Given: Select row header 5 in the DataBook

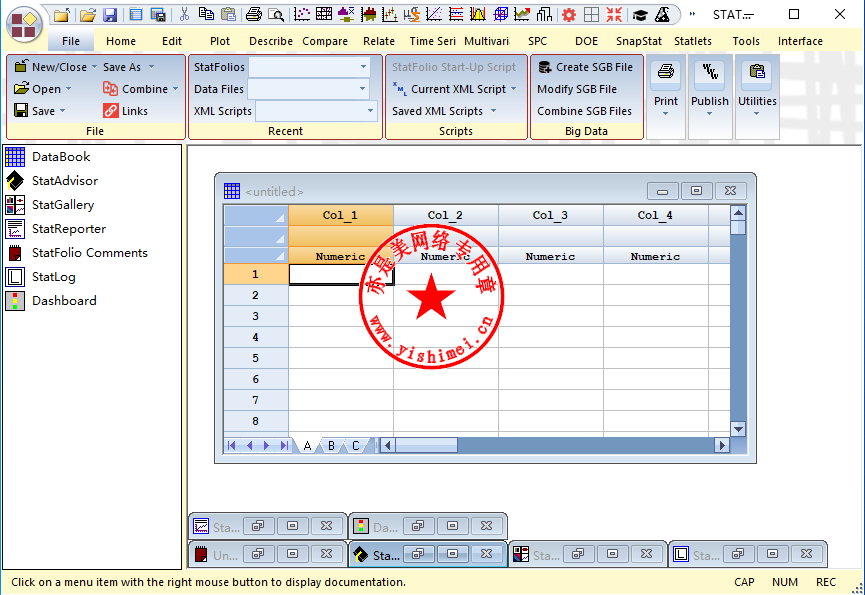Looking at the screenshot, I should (x=255, y=358).
